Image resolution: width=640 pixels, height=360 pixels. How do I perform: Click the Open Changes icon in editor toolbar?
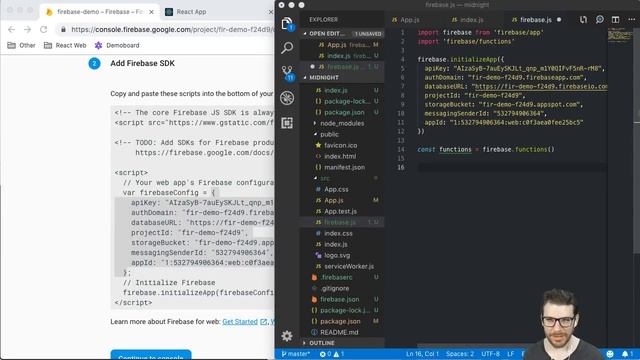tap(583, 20)
